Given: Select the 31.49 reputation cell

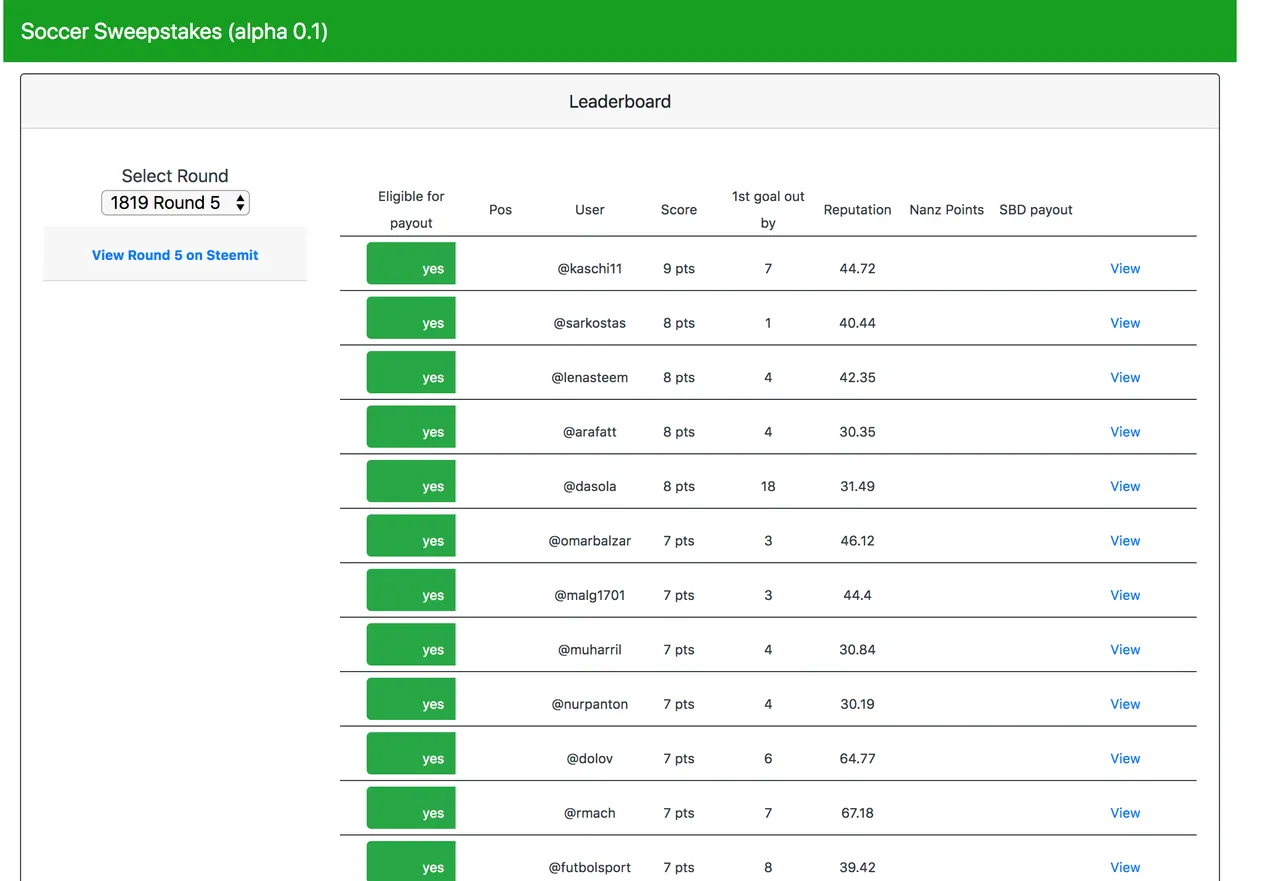Looking at the screenshot, I should coord(858,486).
